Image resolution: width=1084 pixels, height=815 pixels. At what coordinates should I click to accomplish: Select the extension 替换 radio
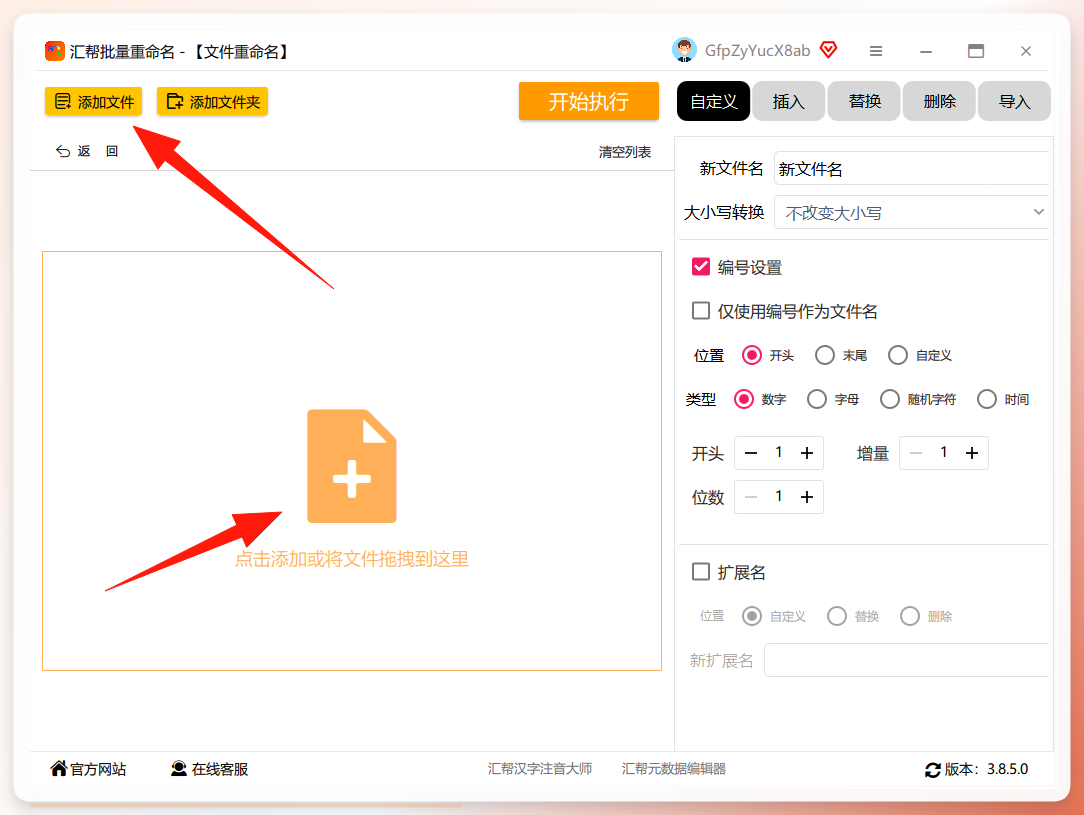point(837,616)
